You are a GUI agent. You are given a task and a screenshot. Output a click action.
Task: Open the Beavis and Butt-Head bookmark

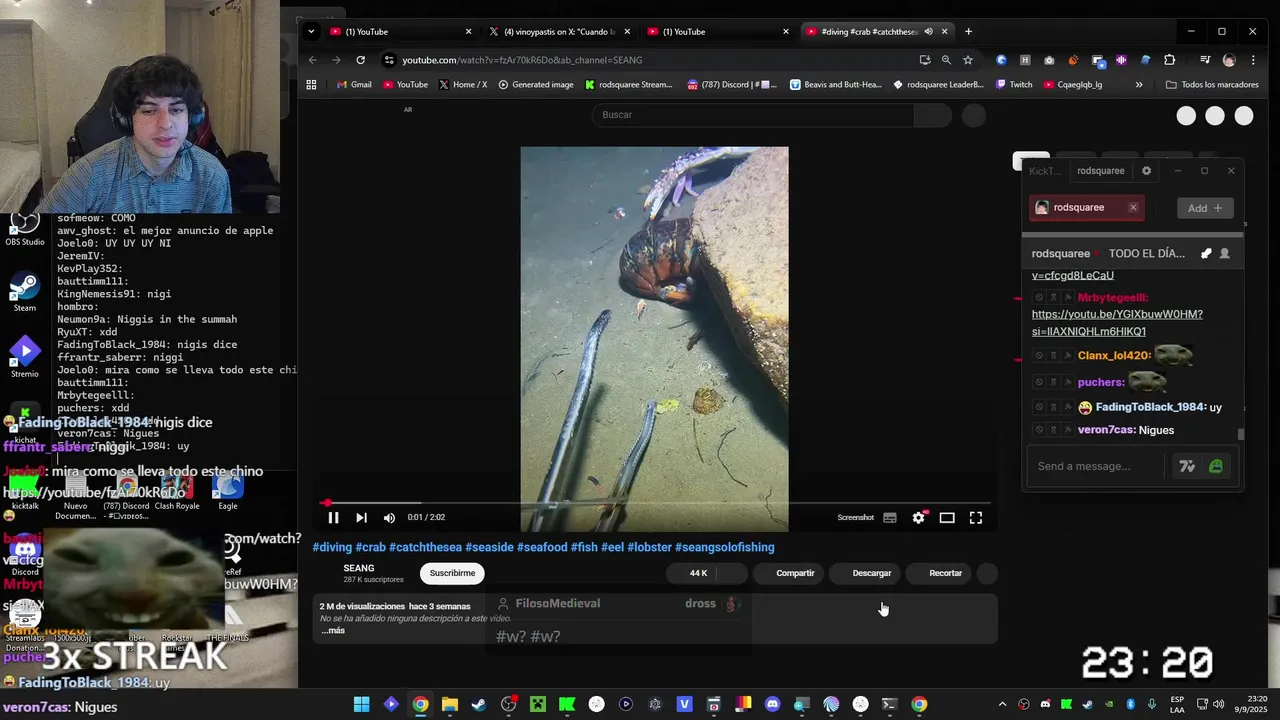tap(836, 85)
